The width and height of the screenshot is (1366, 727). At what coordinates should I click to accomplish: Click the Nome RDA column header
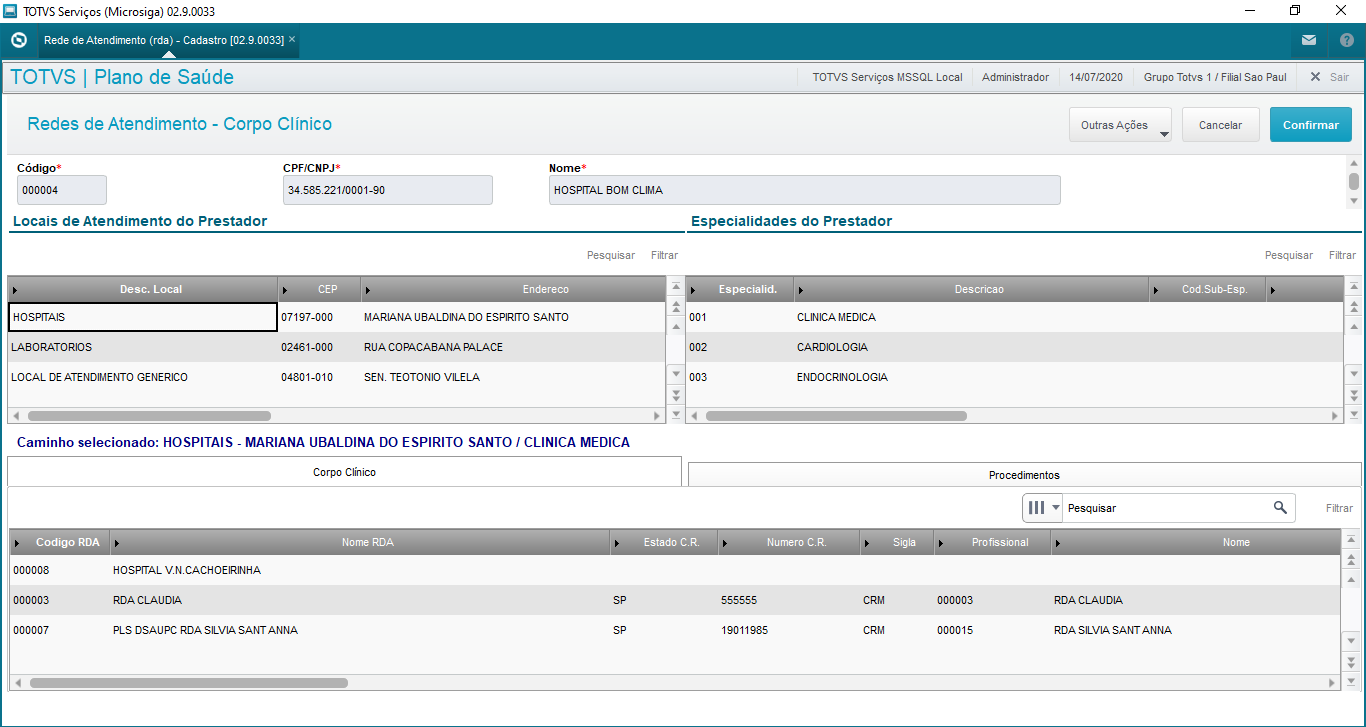pyautogui.click(x=360, y=542)
